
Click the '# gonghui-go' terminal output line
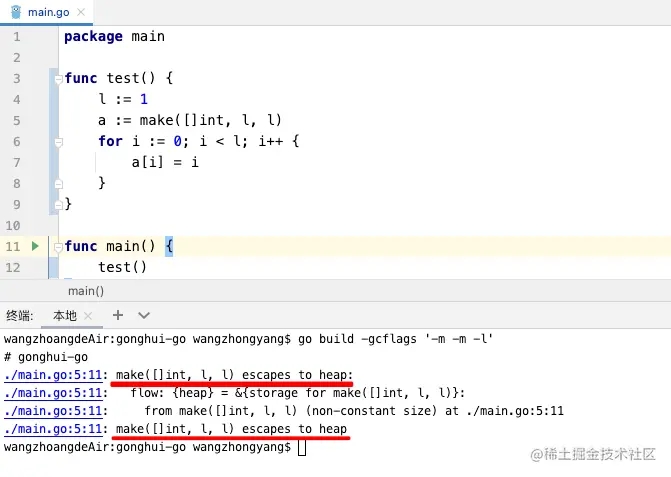coord(46,357)
